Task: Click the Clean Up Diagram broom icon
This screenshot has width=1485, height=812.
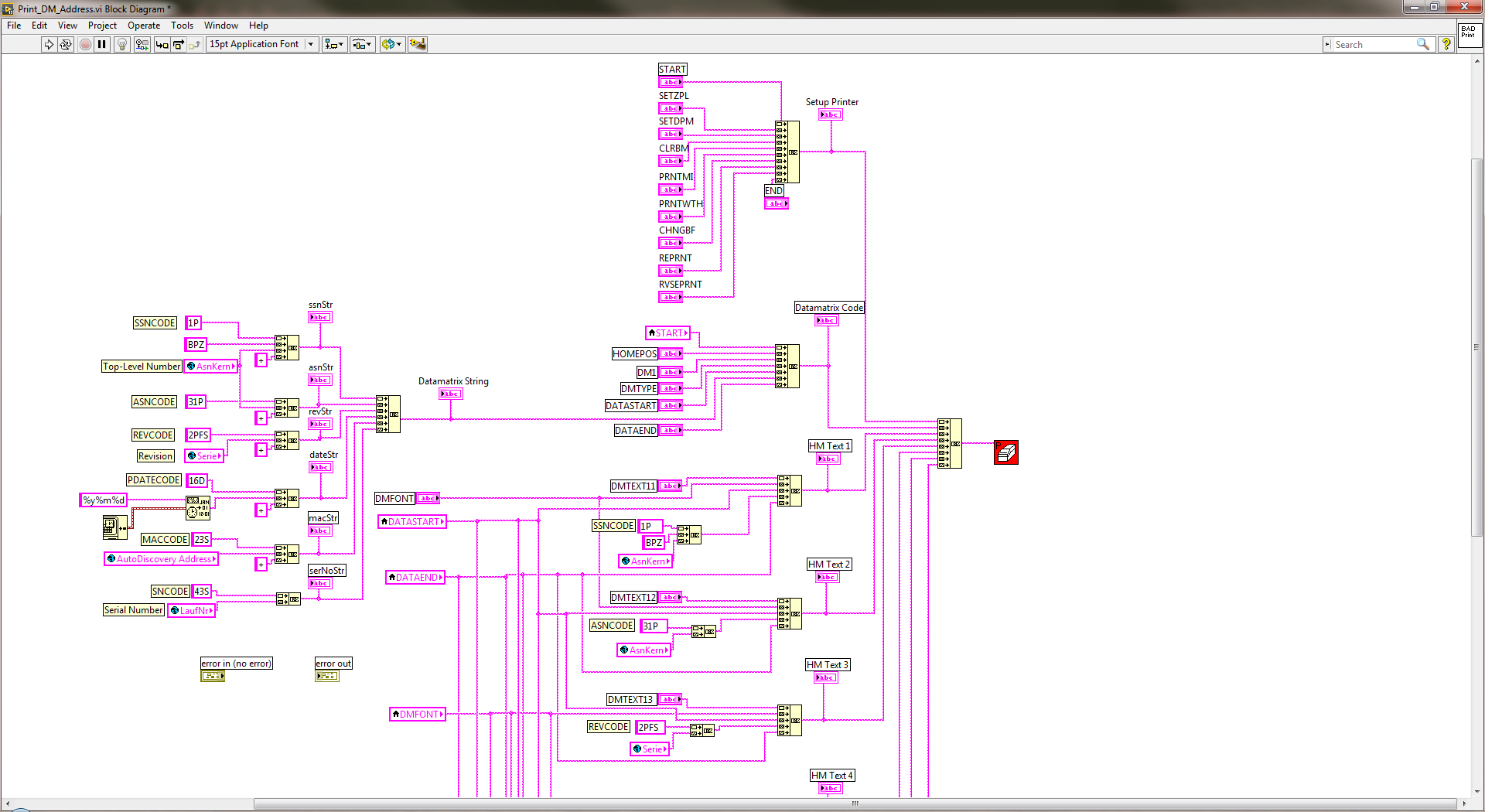Action: tap(418, 44)
